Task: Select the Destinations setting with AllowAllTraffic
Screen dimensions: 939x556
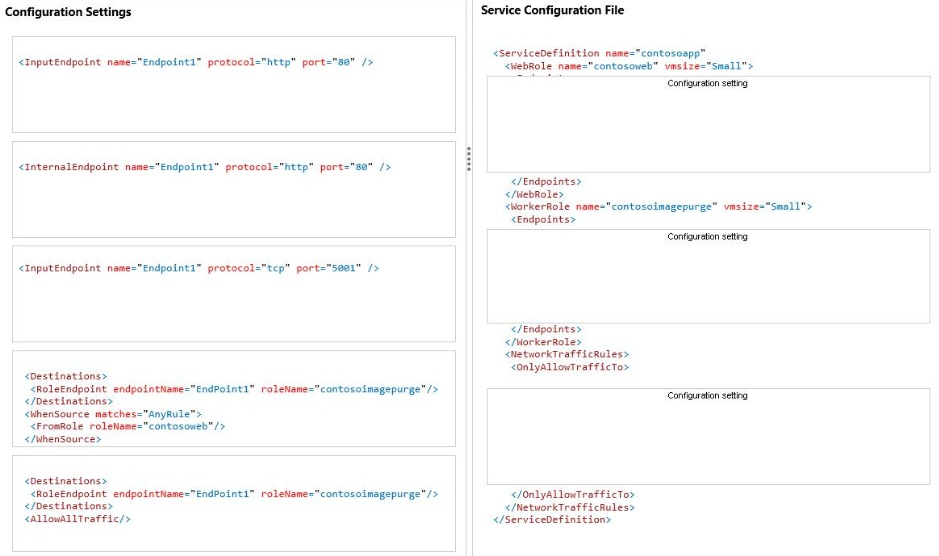Action: point(234,503)
